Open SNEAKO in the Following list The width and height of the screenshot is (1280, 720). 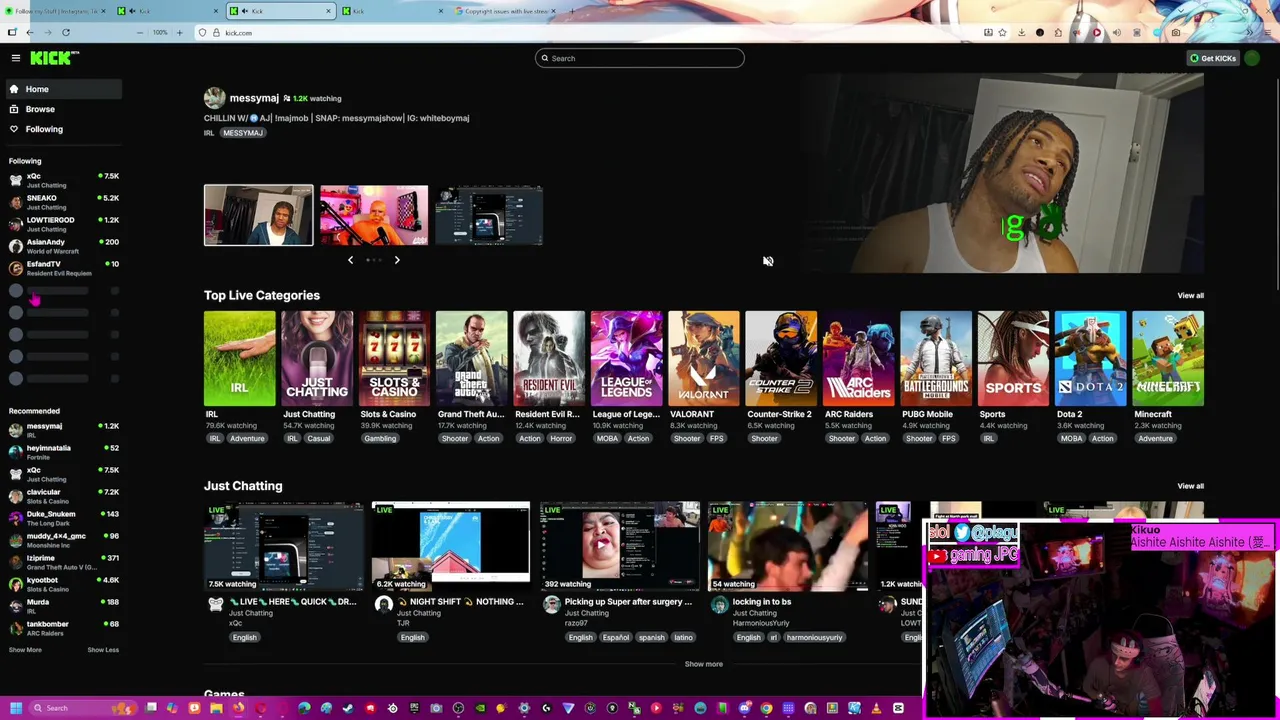(62, 202)
